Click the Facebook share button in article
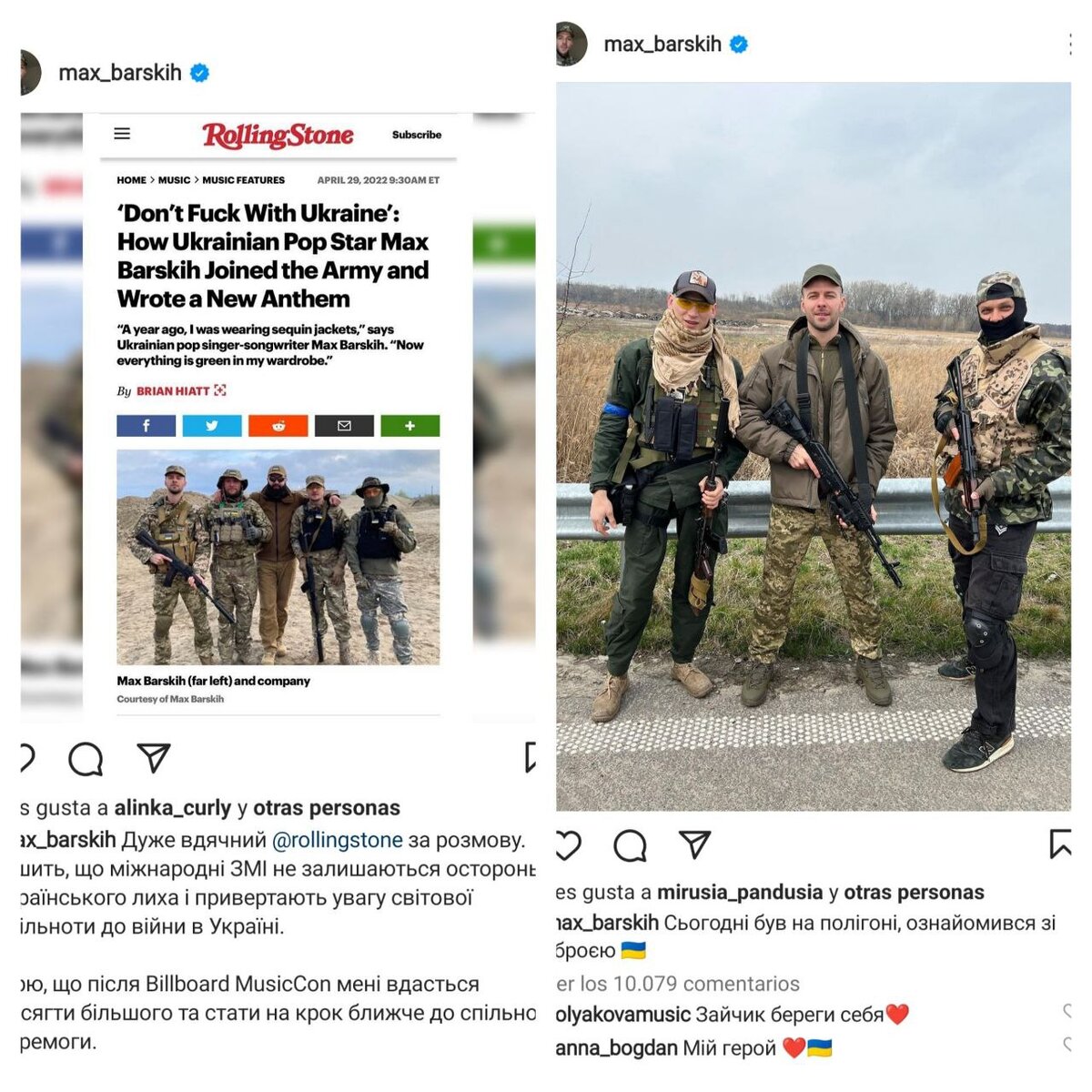Screen dimensions: 1092x1092 pyautogui.click(x=146, y=425)
